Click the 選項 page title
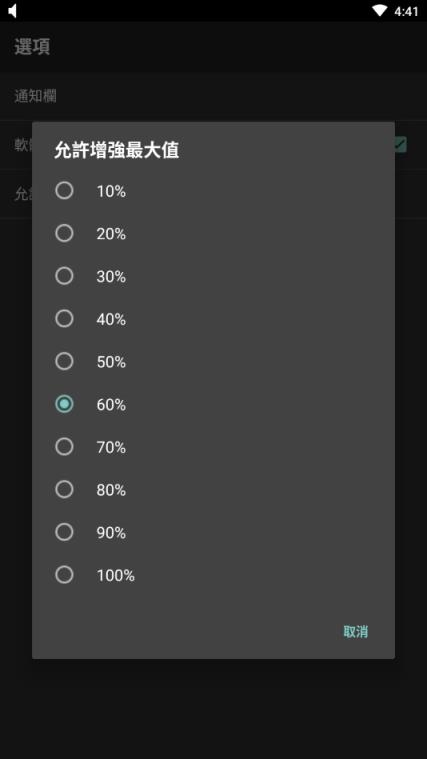The width and height of the screenshot is (427, 759). click(x=32, y=46)
